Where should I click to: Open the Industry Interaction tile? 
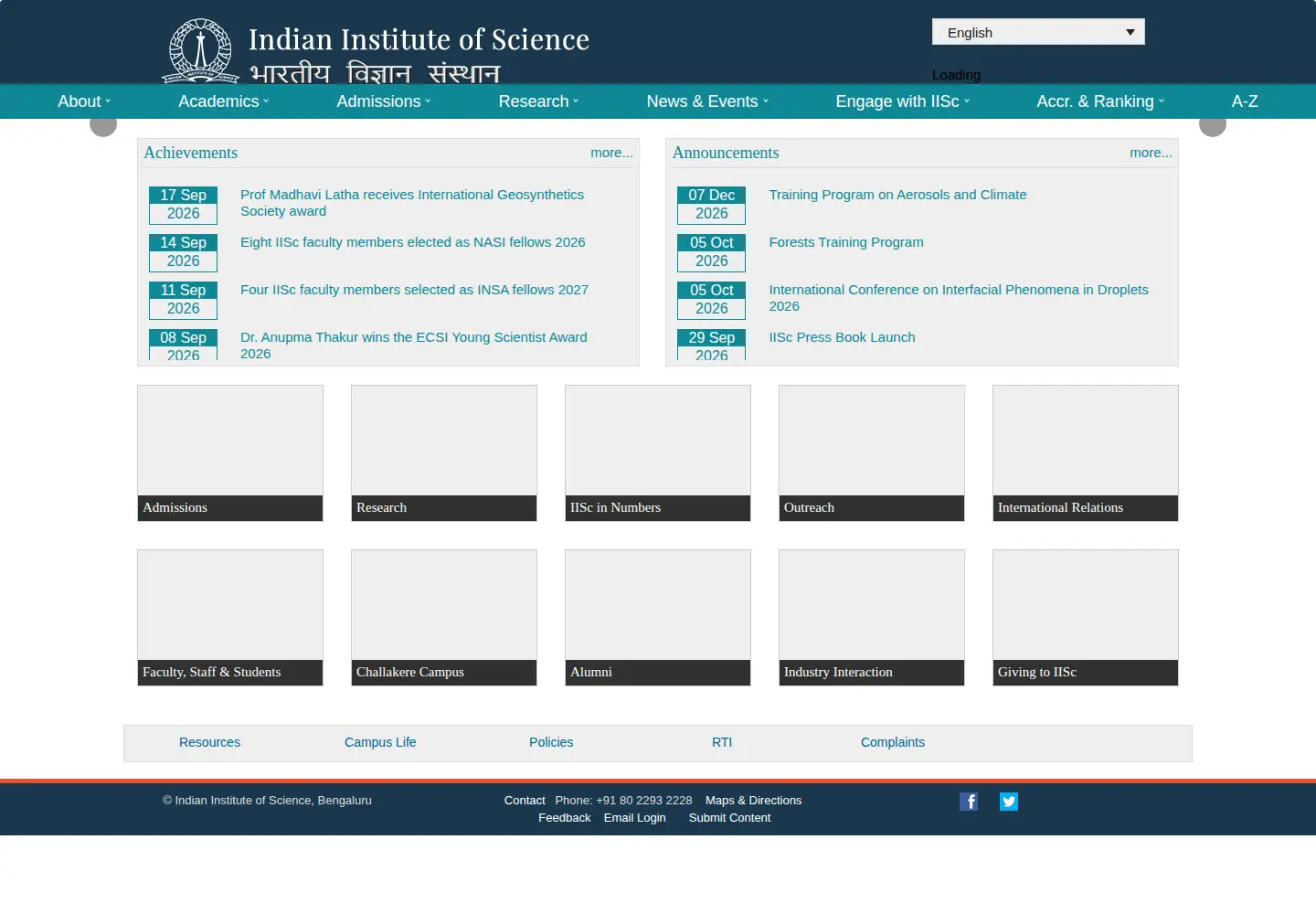[x=872, y=618]
